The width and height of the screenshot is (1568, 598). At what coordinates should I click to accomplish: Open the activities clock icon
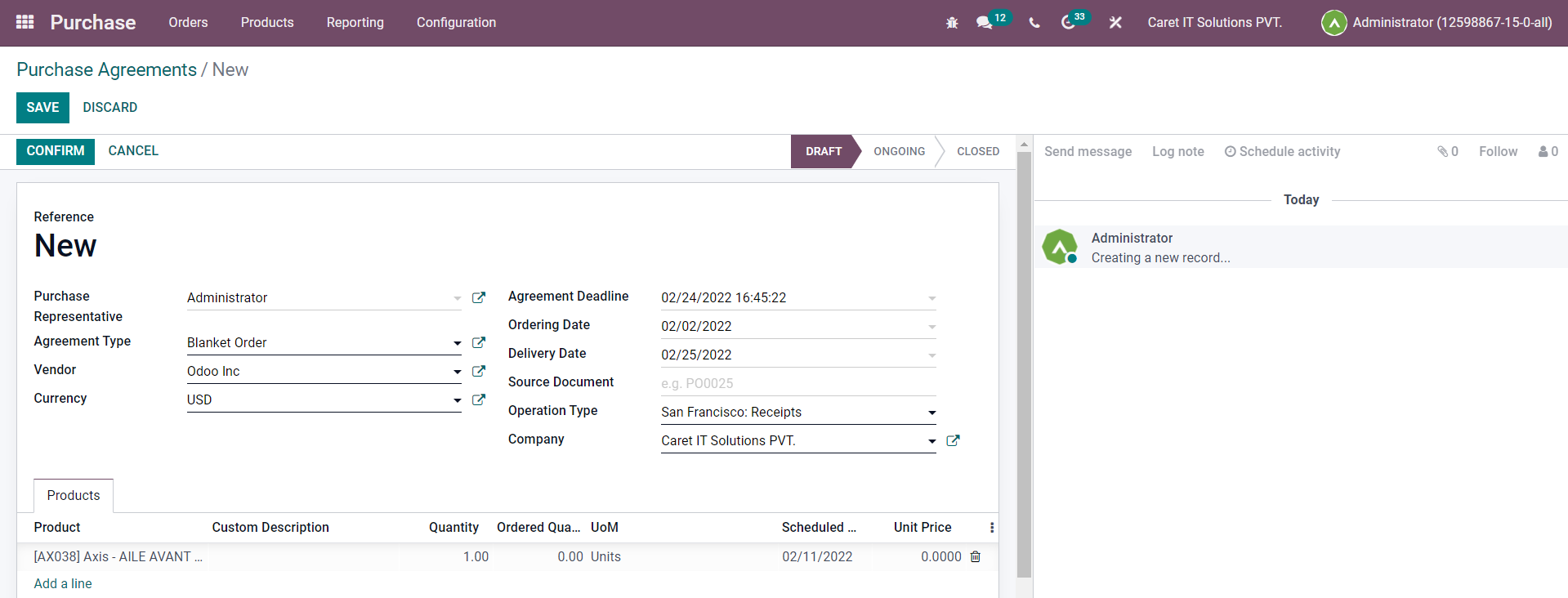tap(1068, 23)
